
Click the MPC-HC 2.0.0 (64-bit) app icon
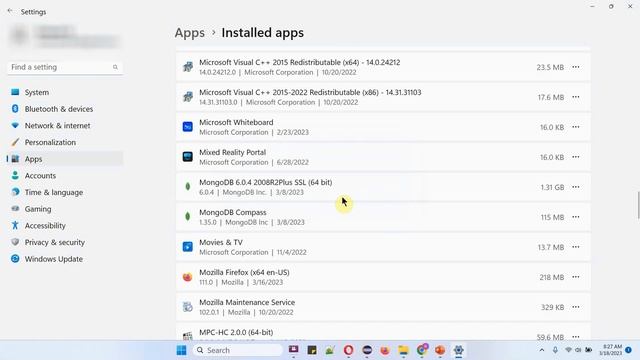(187, 336)
